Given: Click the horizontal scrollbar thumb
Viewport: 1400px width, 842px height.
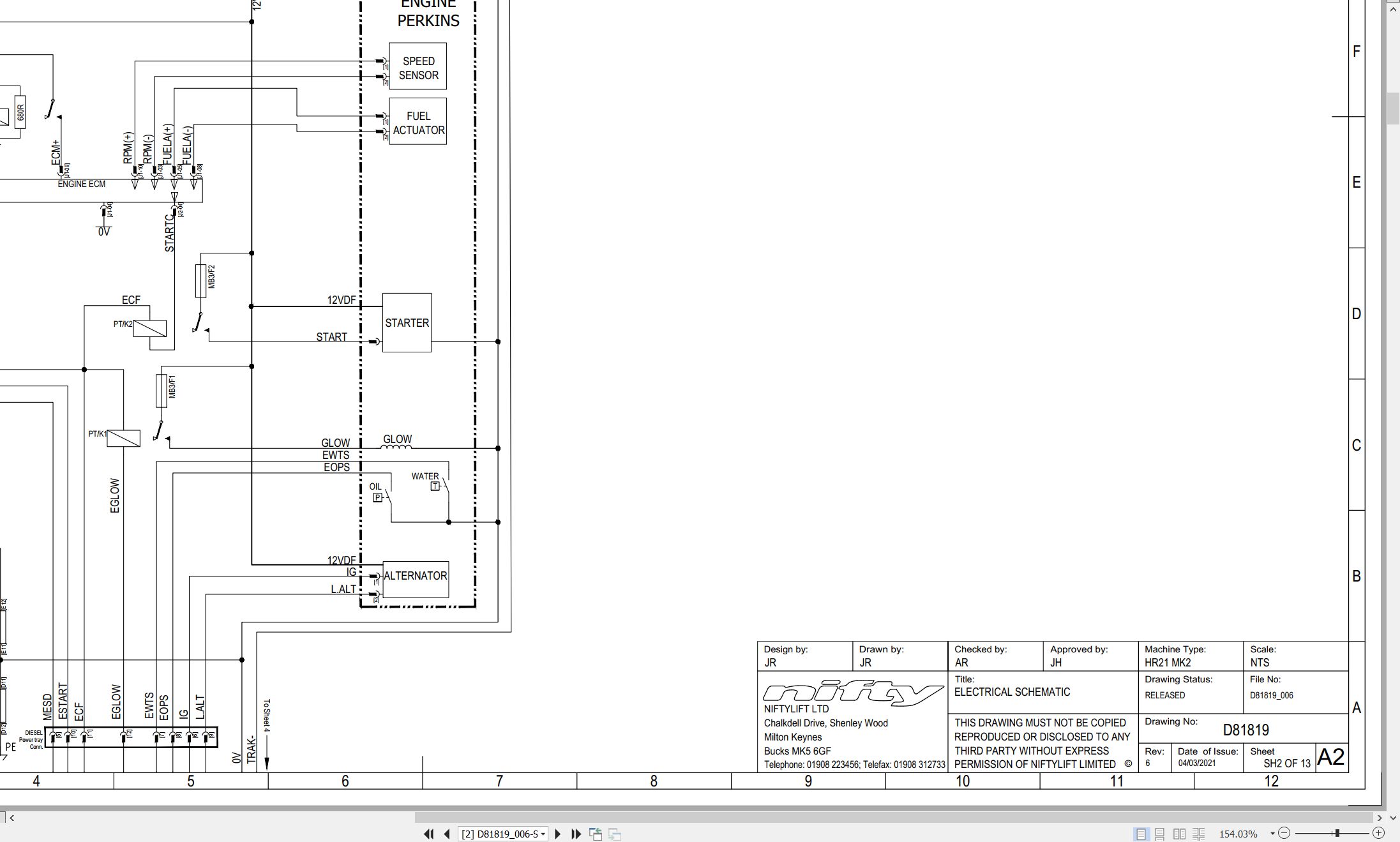Looking at the screenshot, I should tap(894, 818).
